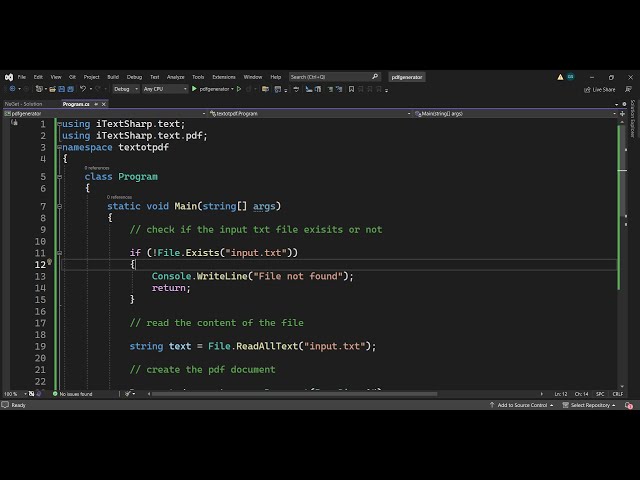Click the Visual Studio logo icon
640x480 pixels.
8,77
